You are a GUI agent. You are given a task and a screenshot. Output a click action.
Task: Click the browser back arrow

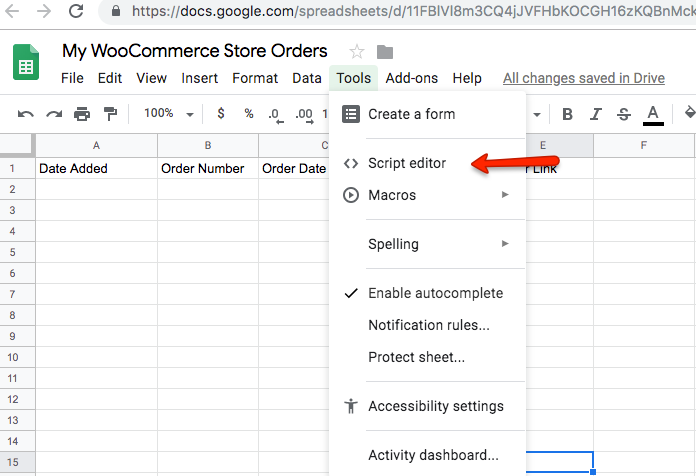click(12, 11)
